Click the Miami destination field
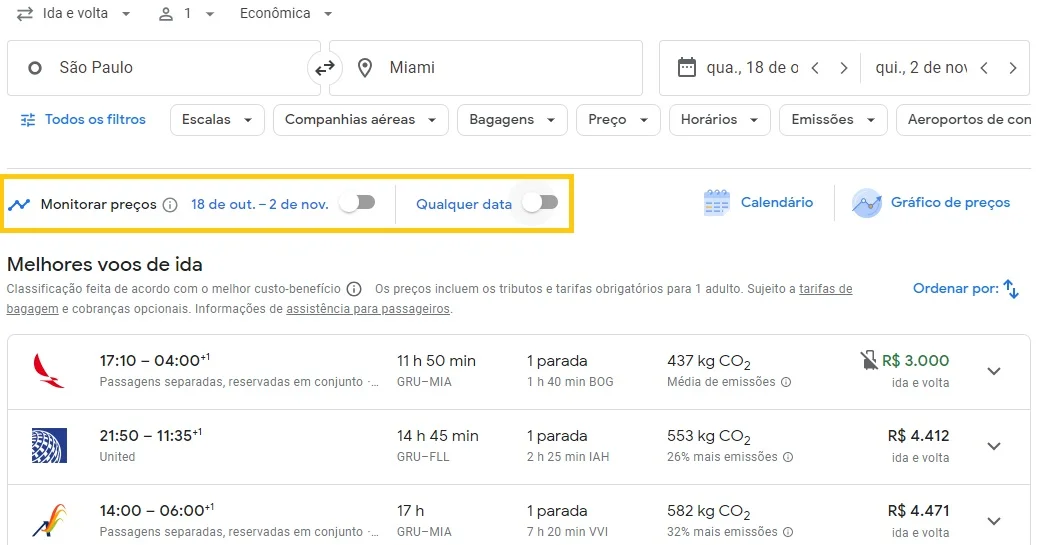 (486, 68)
